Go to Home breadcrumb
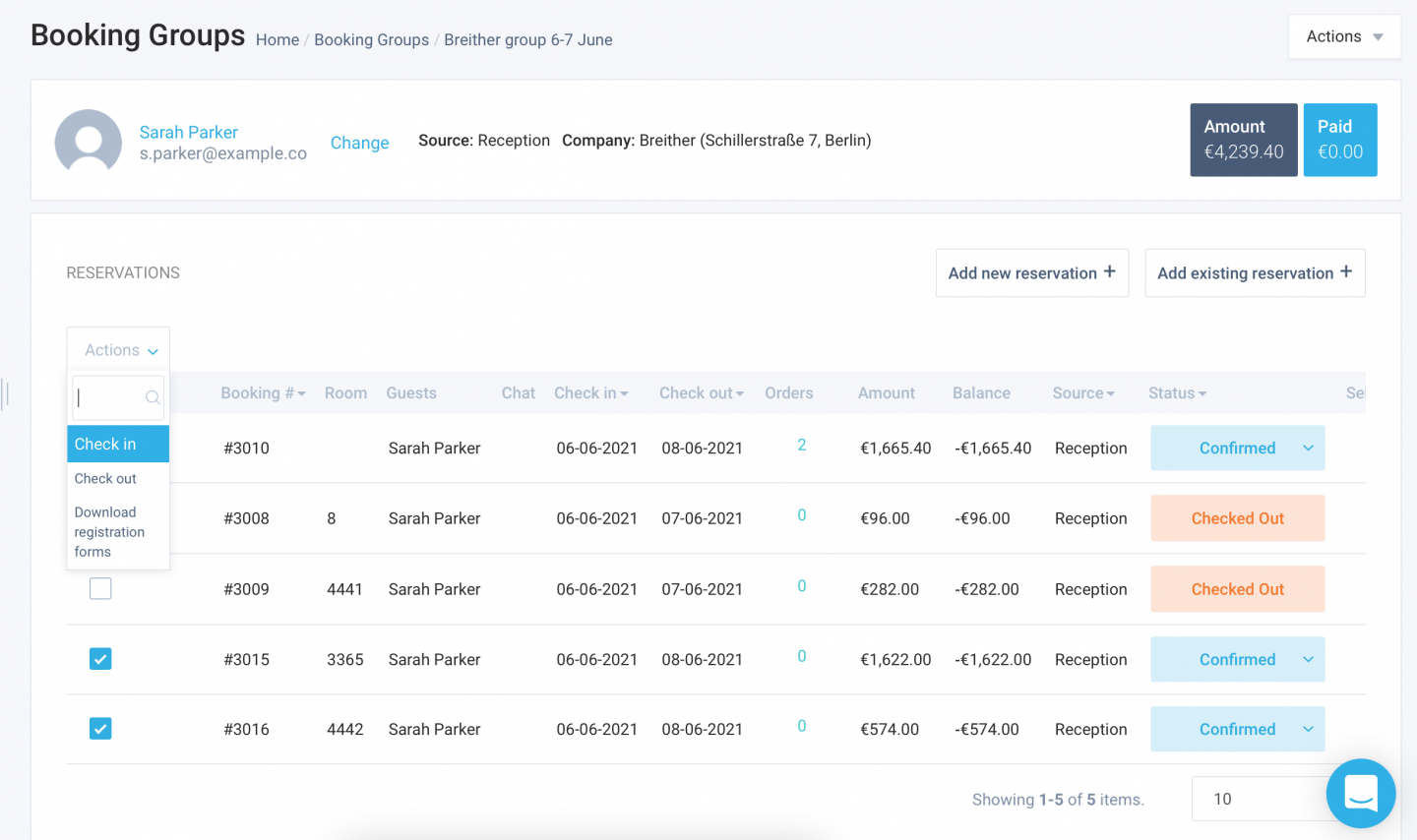This screenshot has height=840, width=1417. point(277,39)
